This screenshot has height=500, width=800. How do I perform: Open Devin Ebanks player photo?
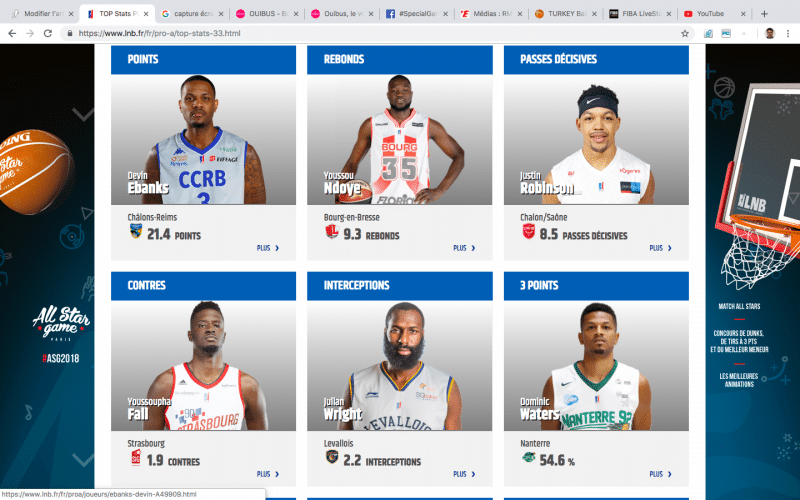[204, 139]
